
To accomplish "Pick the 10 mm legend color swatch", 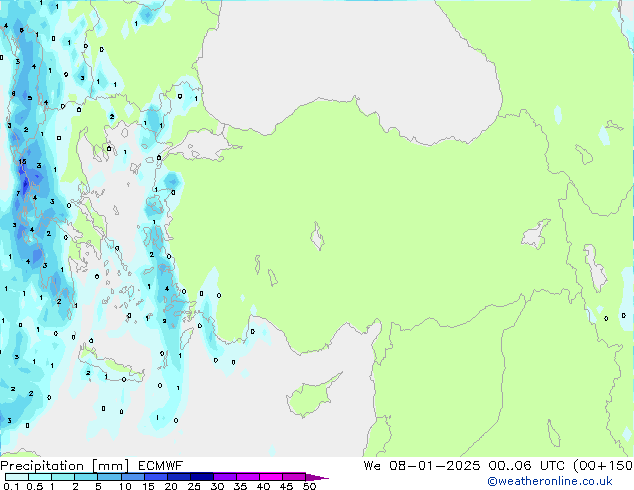I will point(135,477).
